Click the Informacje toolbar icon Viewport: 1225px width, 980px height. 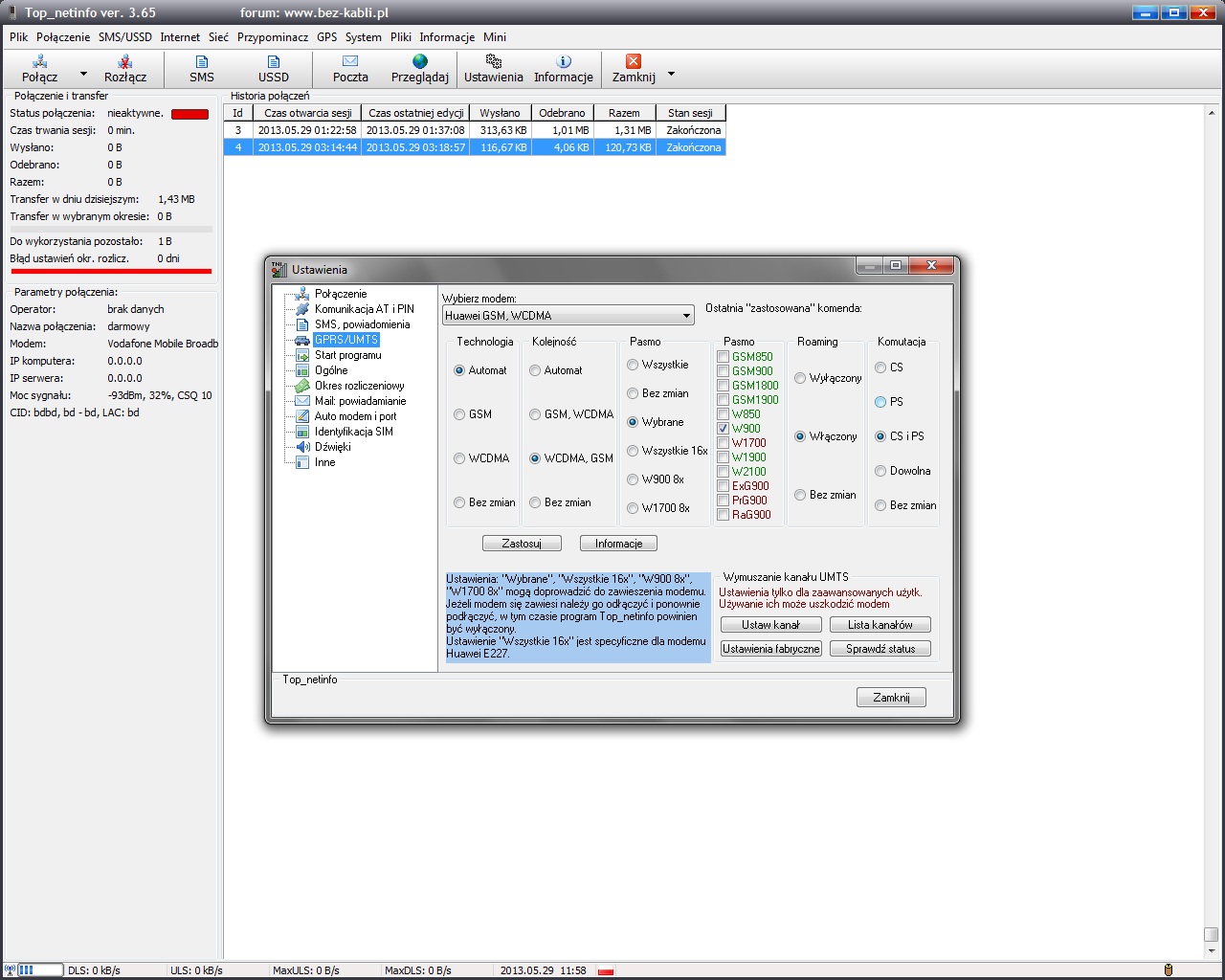pyautogui.click(x=563, y=61)
